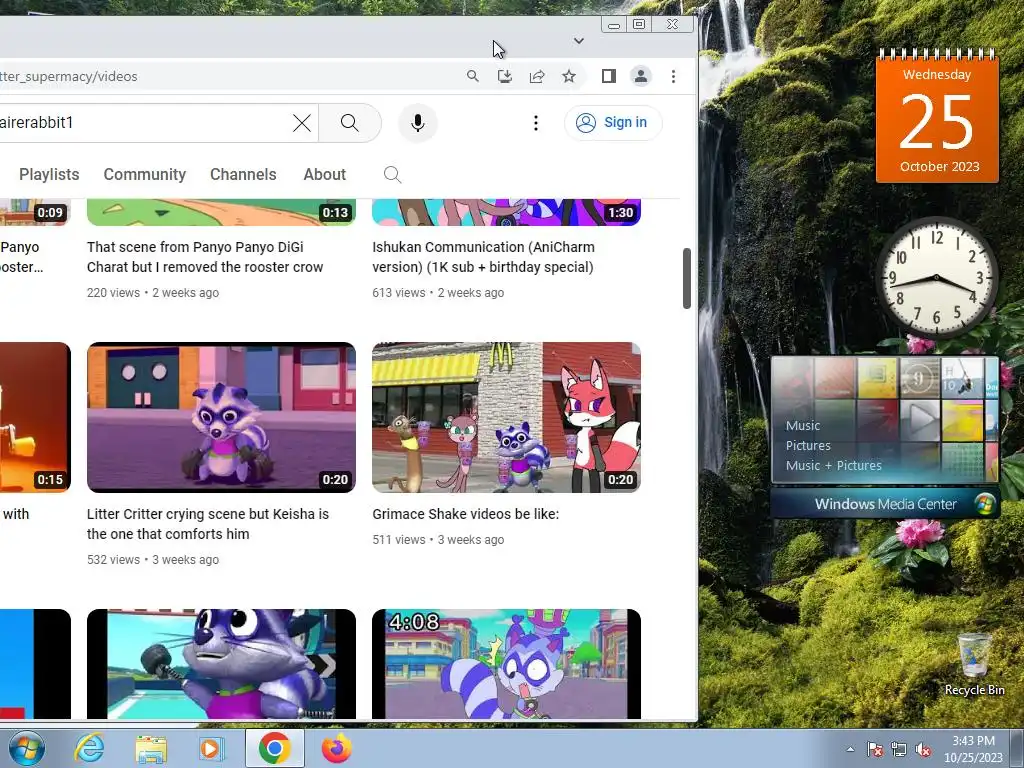Open the Recycle Bin desktop icon

[974, 664]
